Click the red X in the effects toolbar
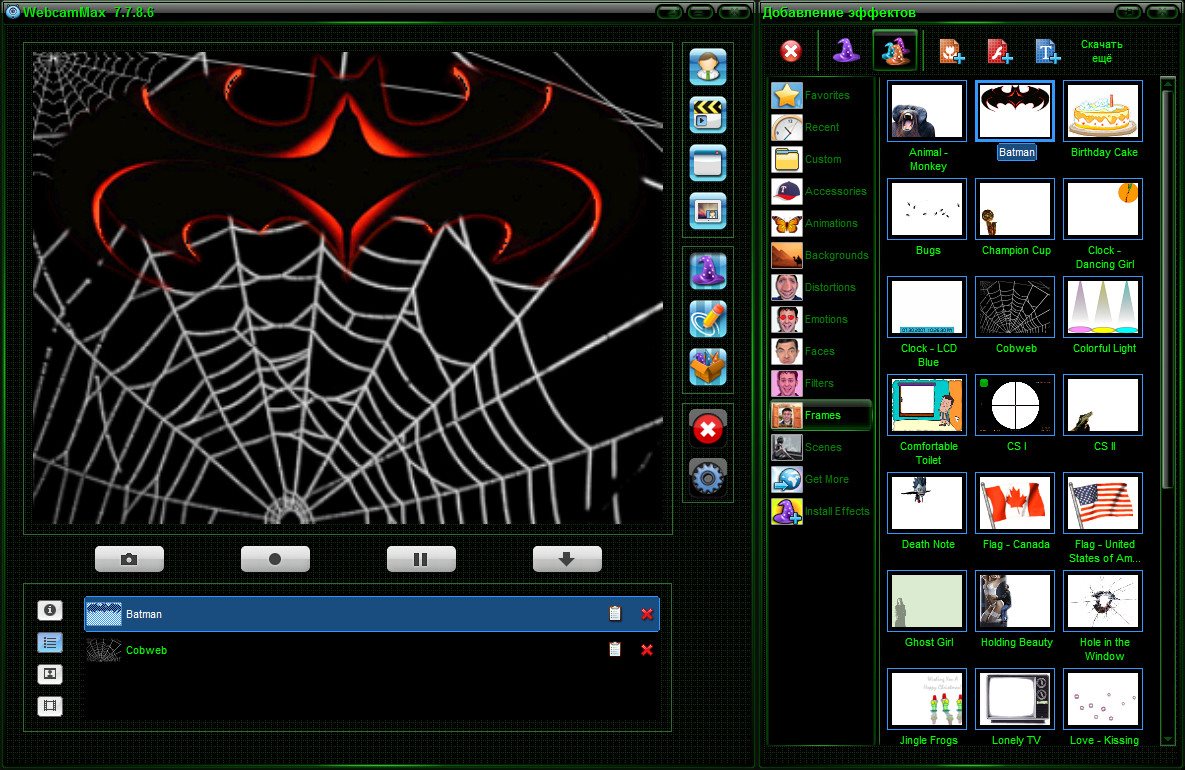The height and width of the screenshot is (770, 1185). pyautogui.click(x=791, y=51)
